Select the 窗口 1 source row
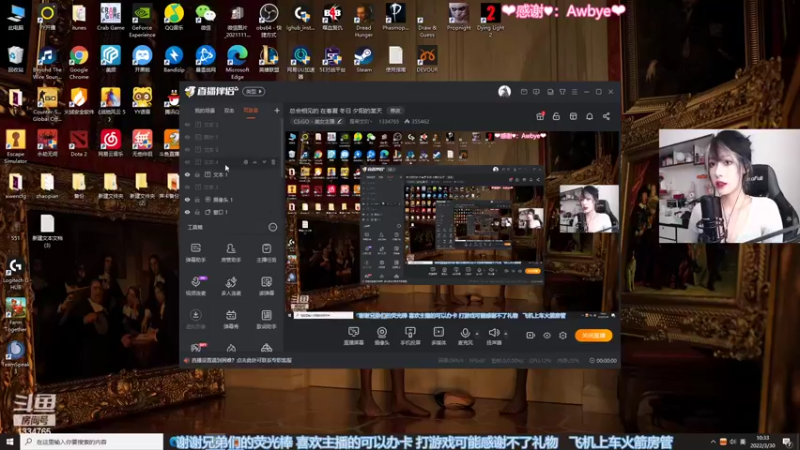The height and width of the screenshot is (450, 800). [x=231, y=212]
